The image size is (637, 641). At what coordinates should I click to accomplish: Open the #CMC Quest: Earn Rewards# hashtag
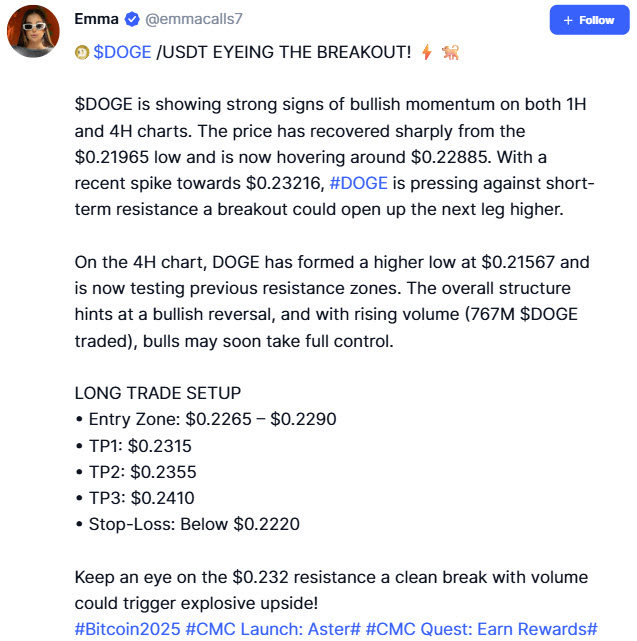click(x=482, y=629)
